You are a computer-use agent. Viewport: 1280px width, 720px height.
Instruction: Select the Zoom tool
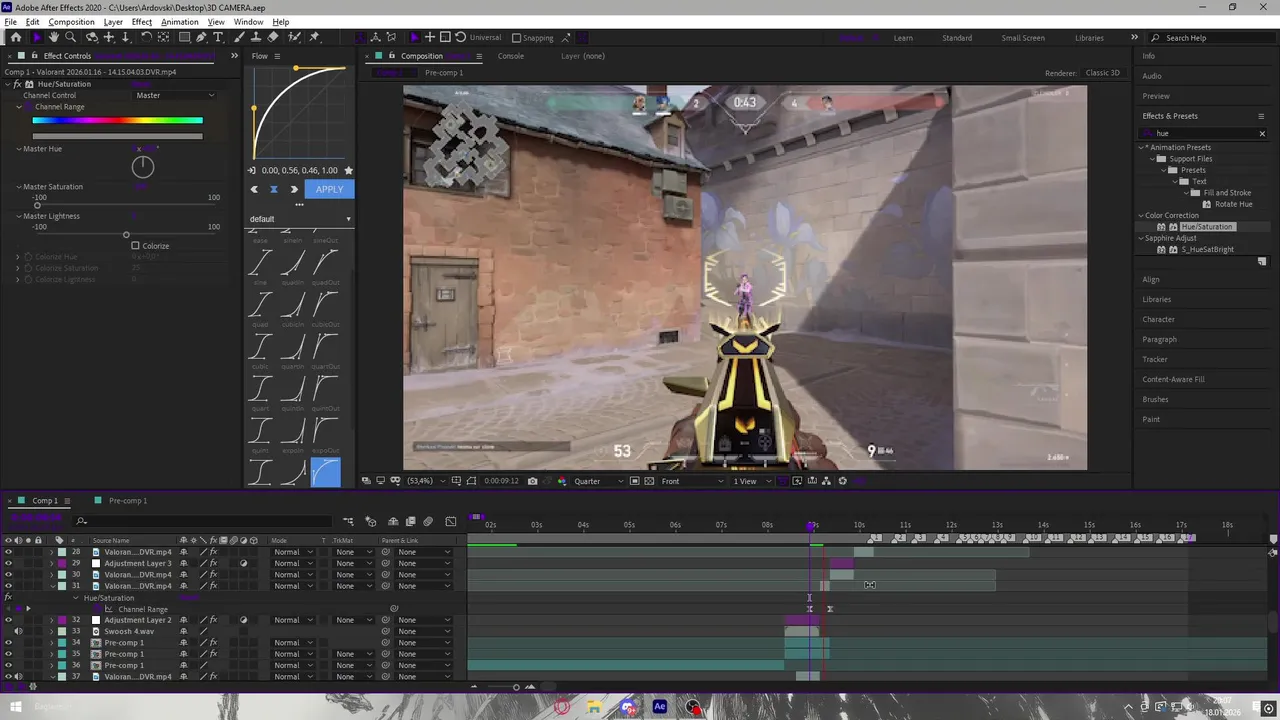click(72, 38)
